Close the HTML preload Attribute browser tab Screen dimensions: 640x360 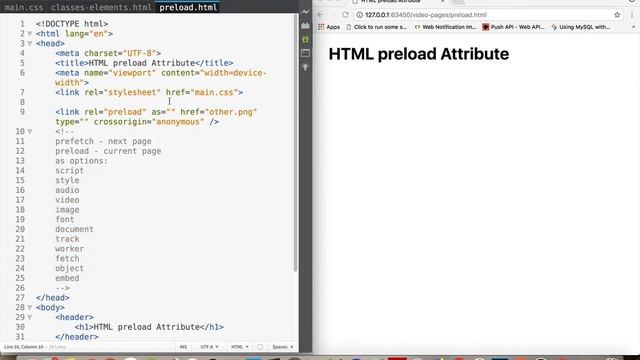pos(442,2)
